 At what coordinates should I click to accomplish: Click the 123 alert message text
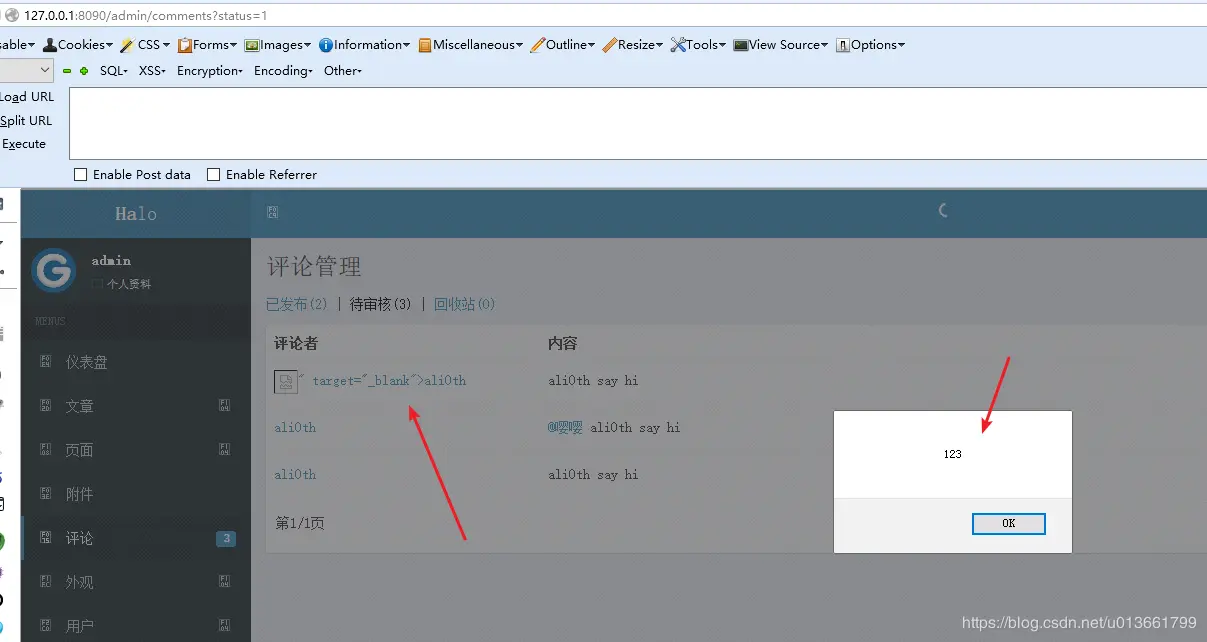click(952, 454)
